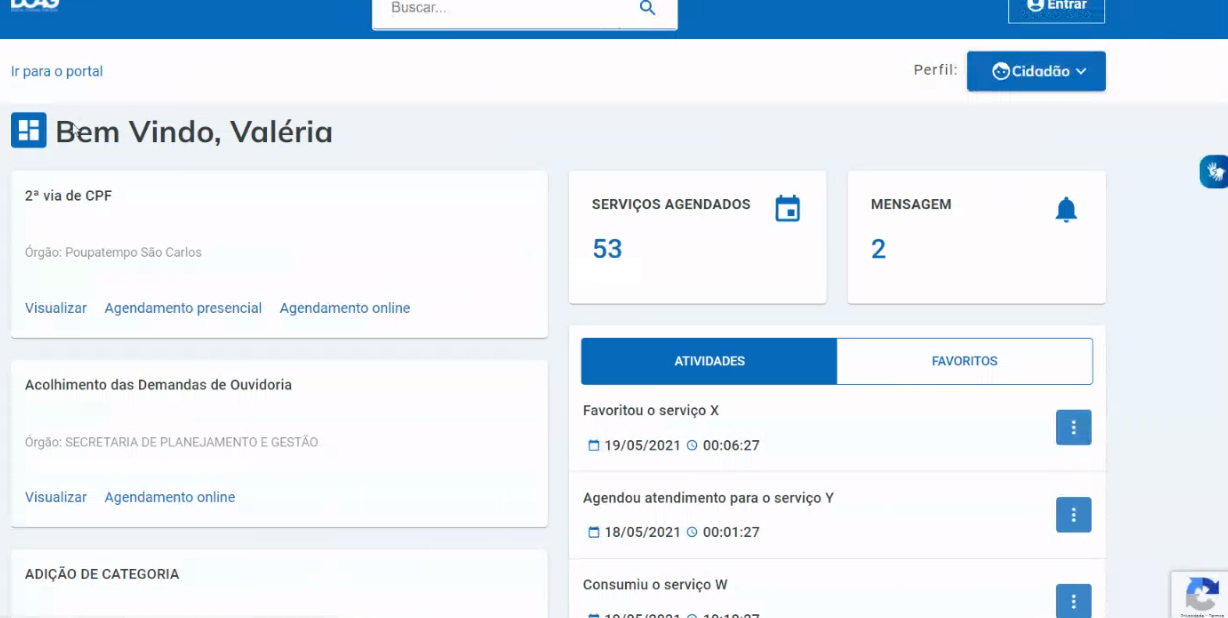
Task: Click the bell icon in Mensagem card
Action: (1067, 210)
